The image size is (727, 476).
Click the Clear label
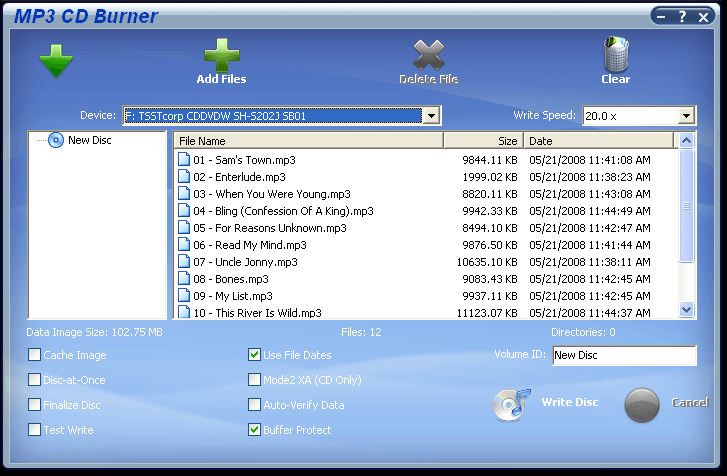(x=616, y=79)
